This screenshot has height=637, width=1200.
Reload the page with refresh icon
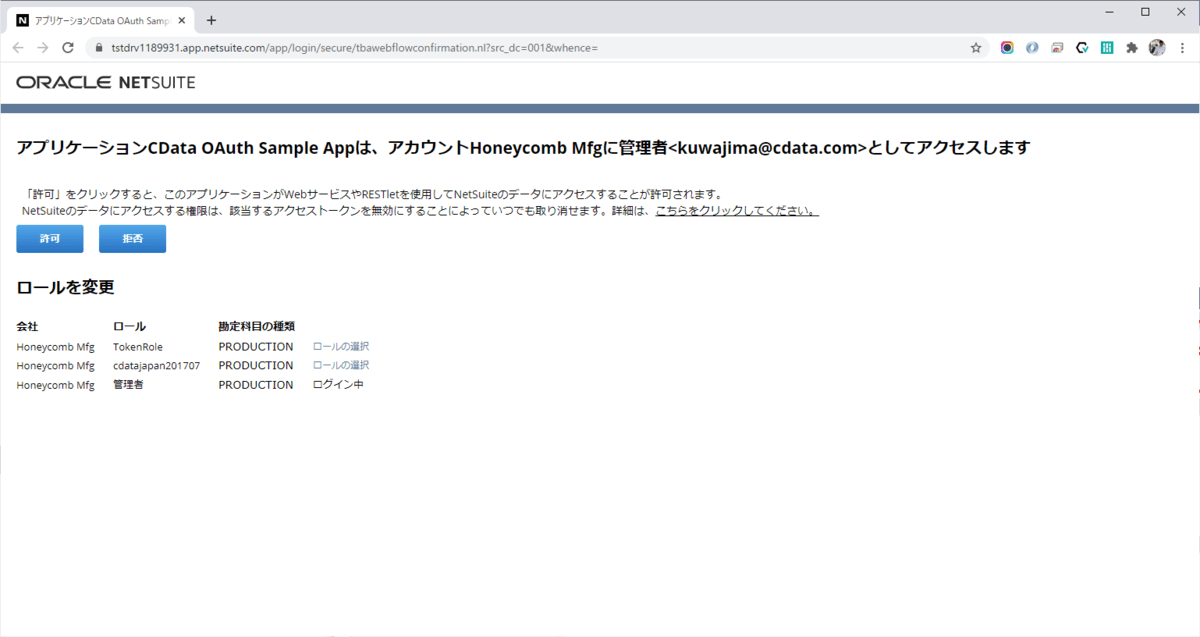coord(68,47)
